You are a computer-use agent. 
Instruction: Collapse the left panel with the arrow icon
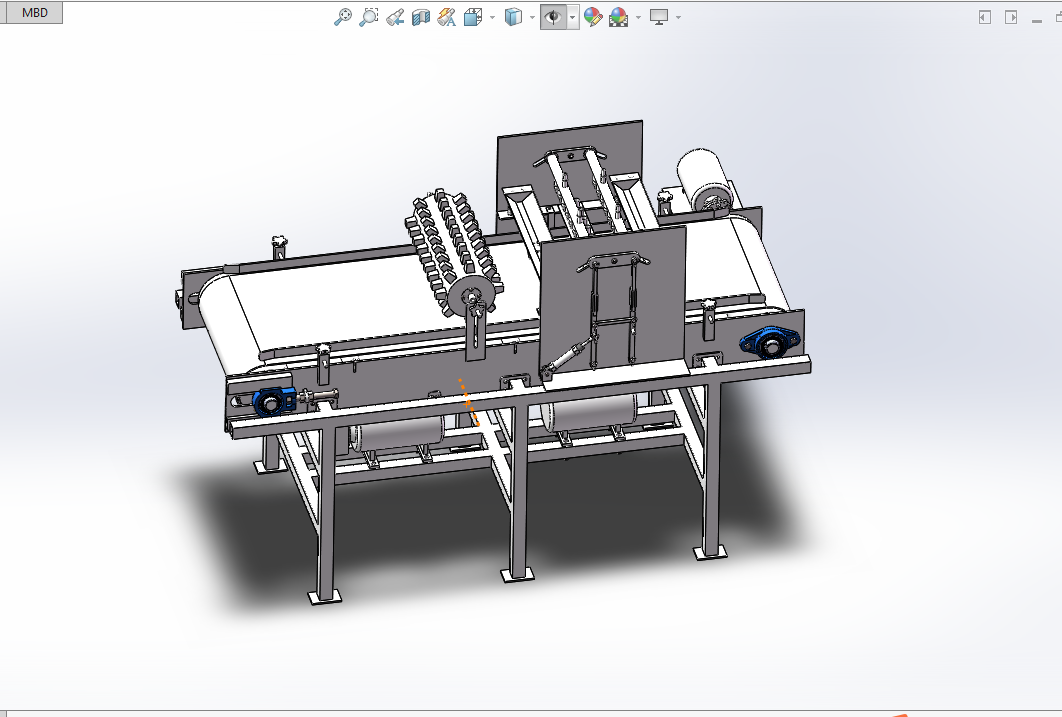(985, 17)
